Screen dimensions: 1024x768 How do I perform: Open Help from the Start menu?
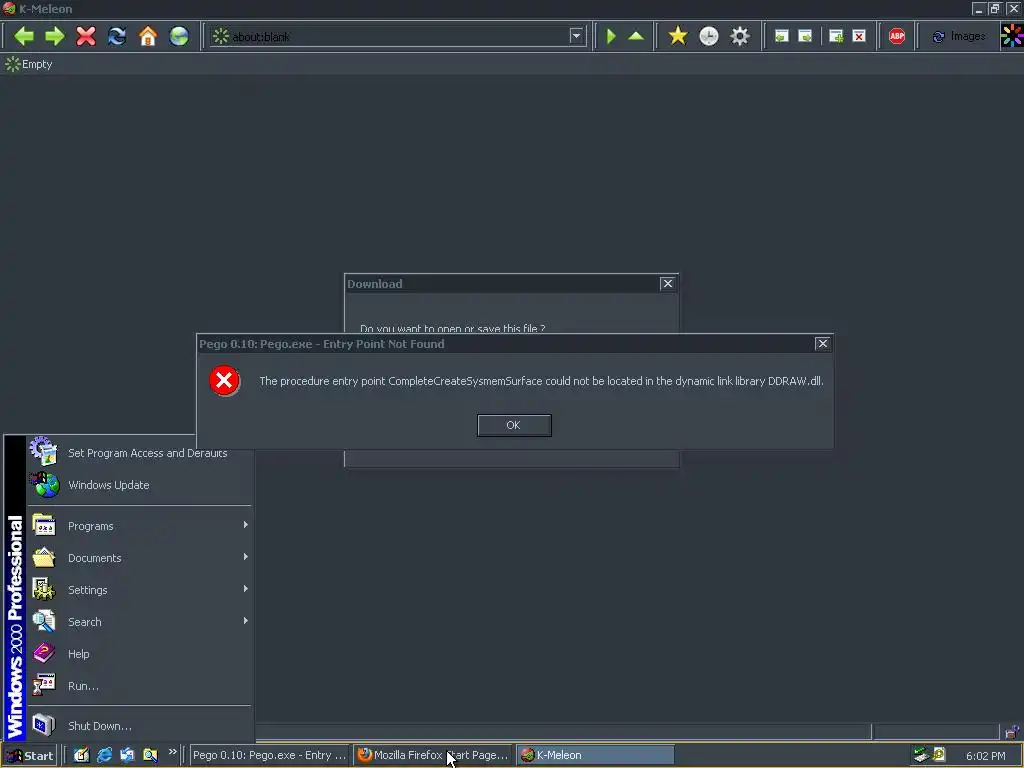click(139, 654)
